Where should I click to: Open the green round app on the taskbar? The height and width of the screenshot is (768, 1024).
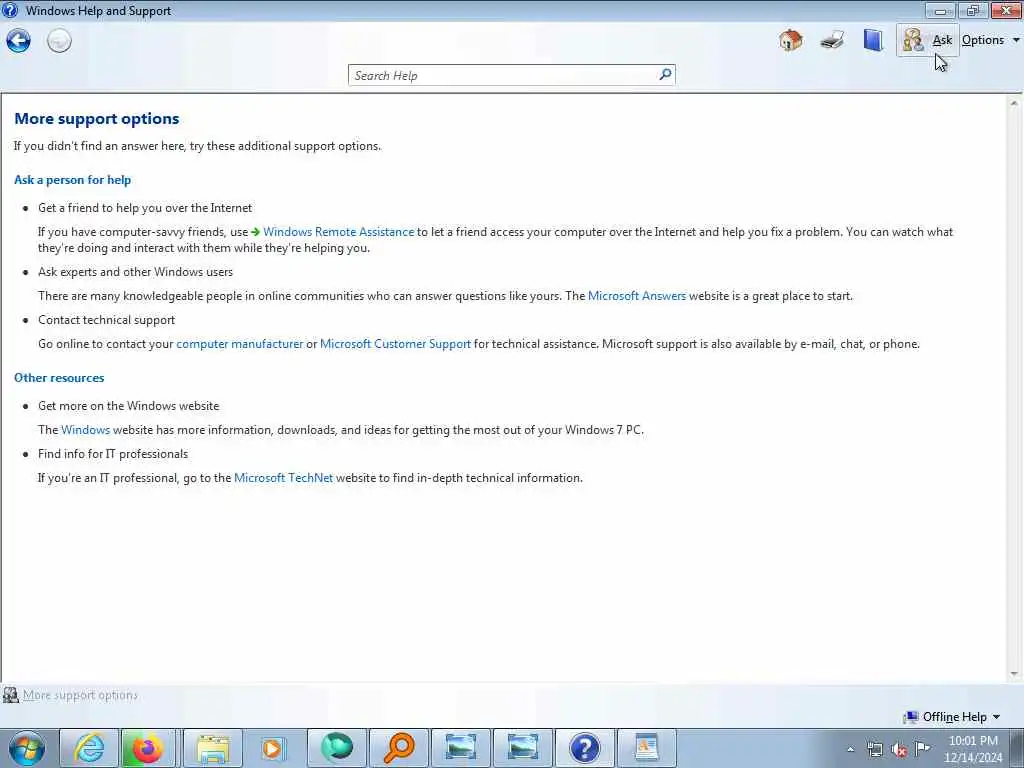tap(336, 748)
